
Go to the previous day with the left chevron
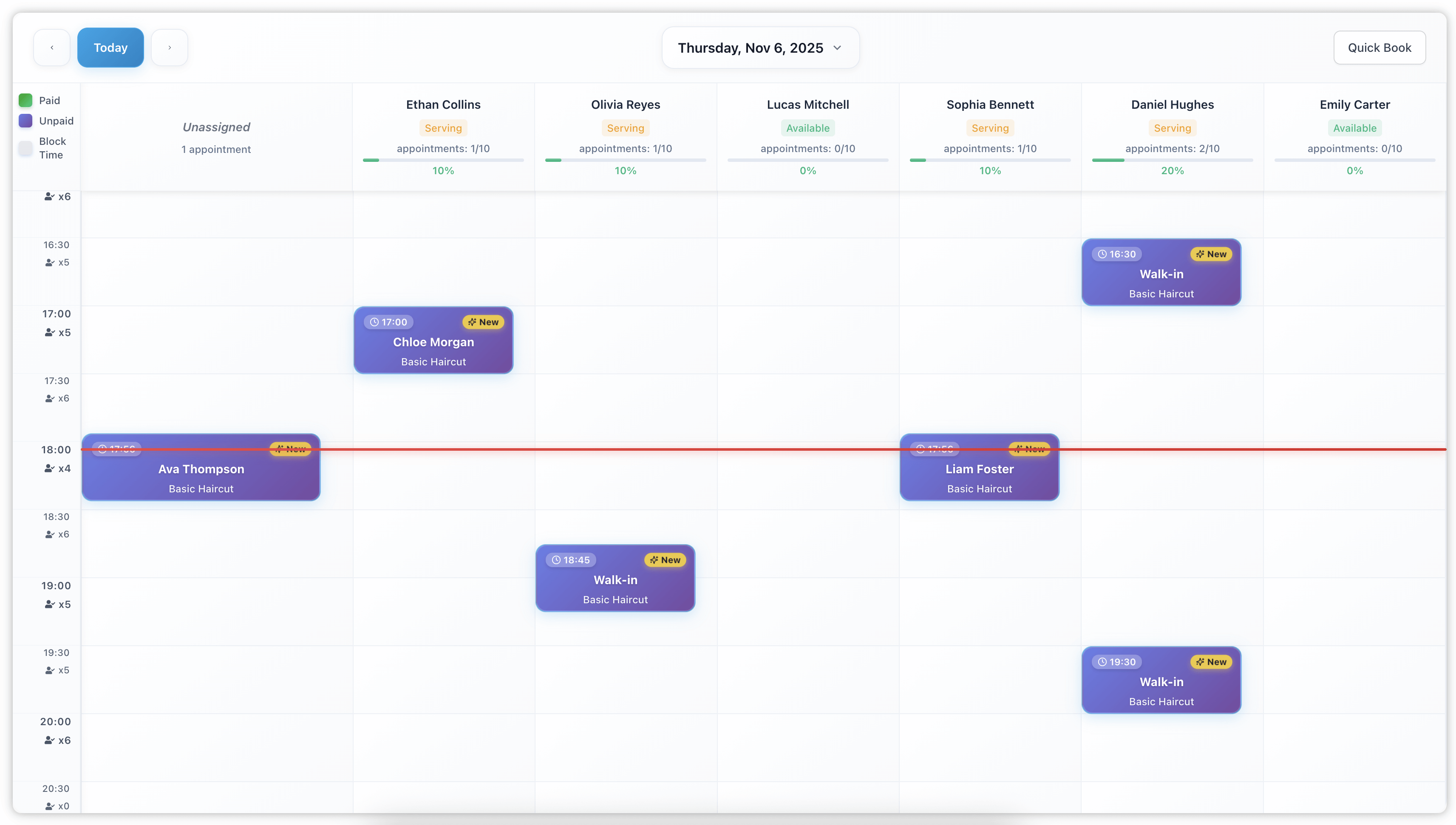[x=51, y=47]
